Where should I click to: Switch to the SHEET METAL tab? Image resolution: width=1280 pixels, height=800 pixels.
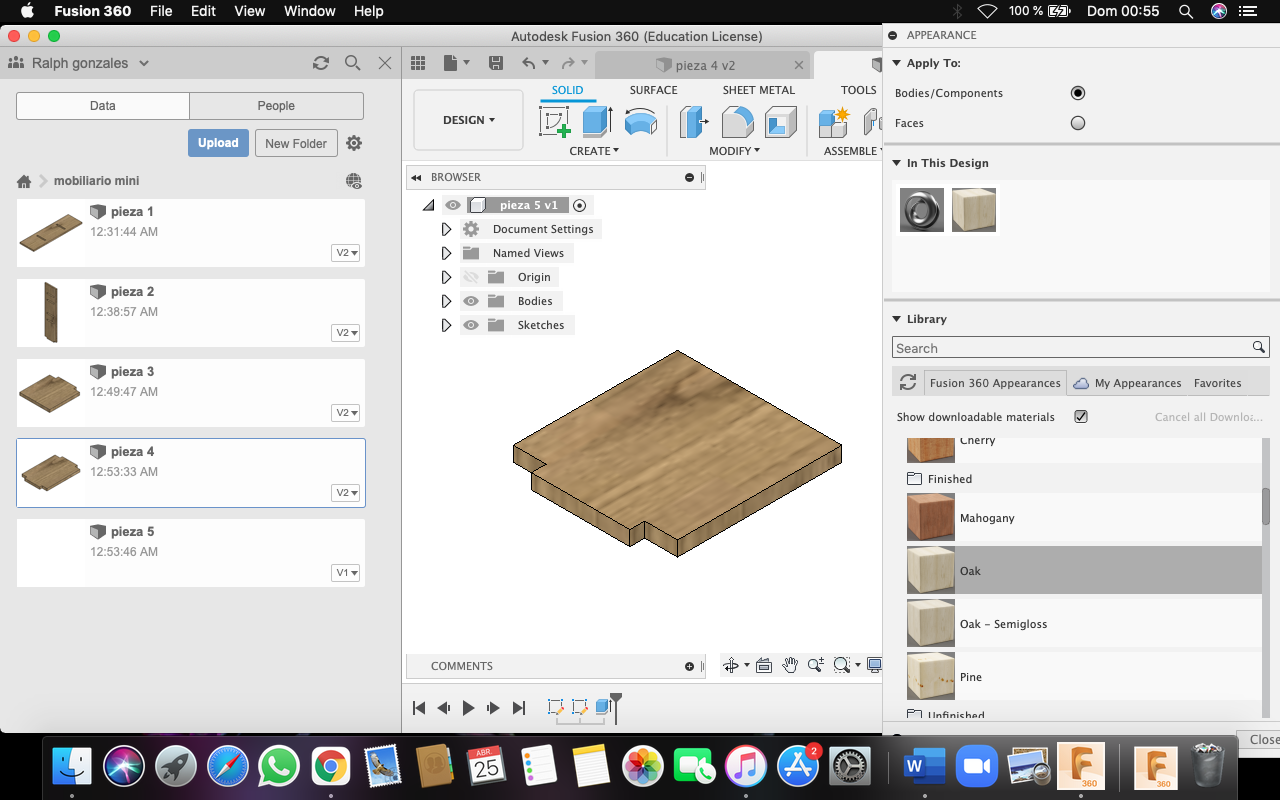[x=758, y=90]
